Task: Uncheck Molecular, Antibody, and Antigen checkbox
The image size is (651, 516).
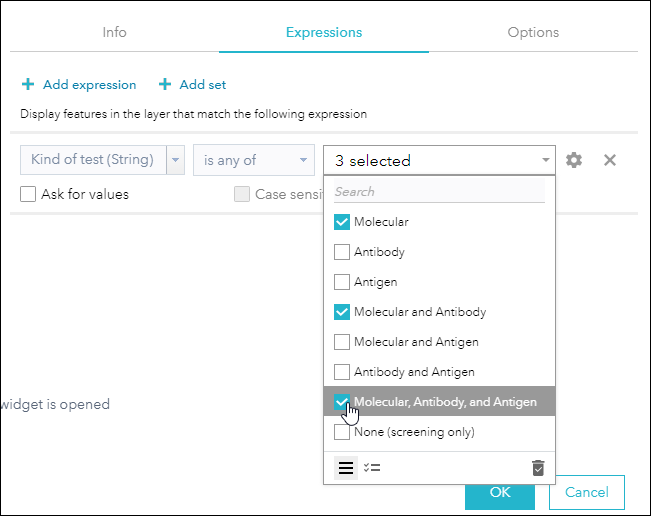Action: [x=342, y=402]
